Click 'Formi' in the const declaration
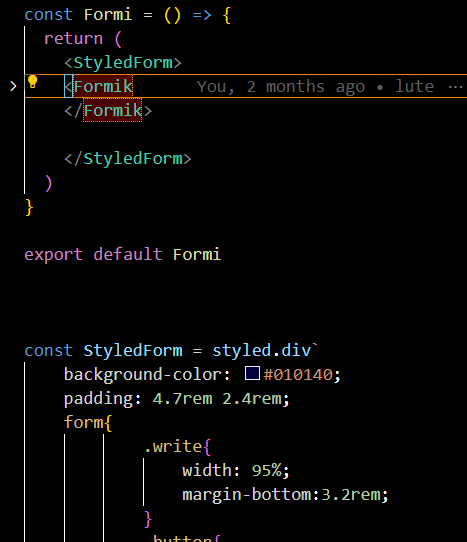 108,15
